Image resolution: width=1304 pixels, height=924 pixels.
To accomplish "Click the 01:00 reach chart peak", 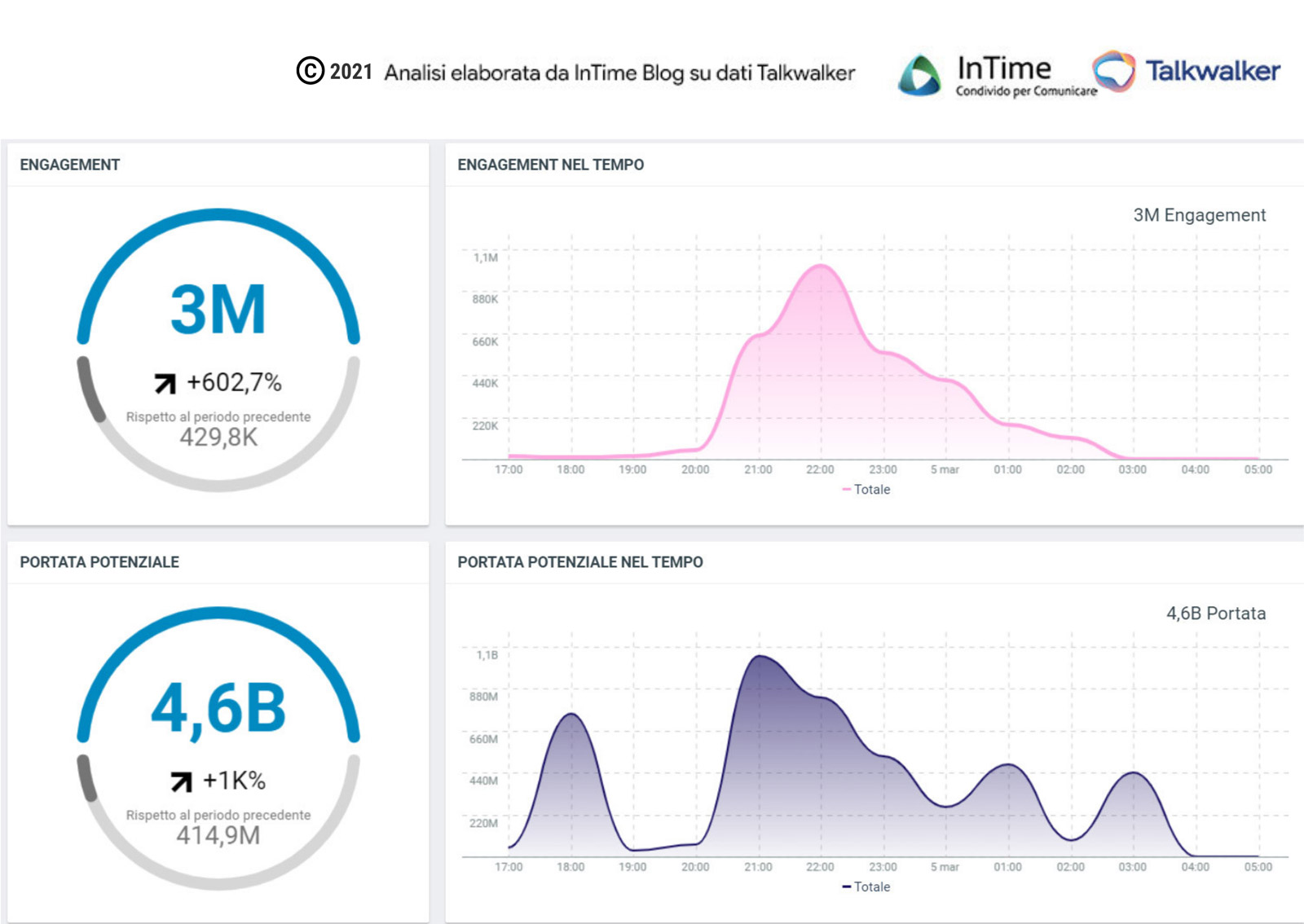I will point(1008,765).
